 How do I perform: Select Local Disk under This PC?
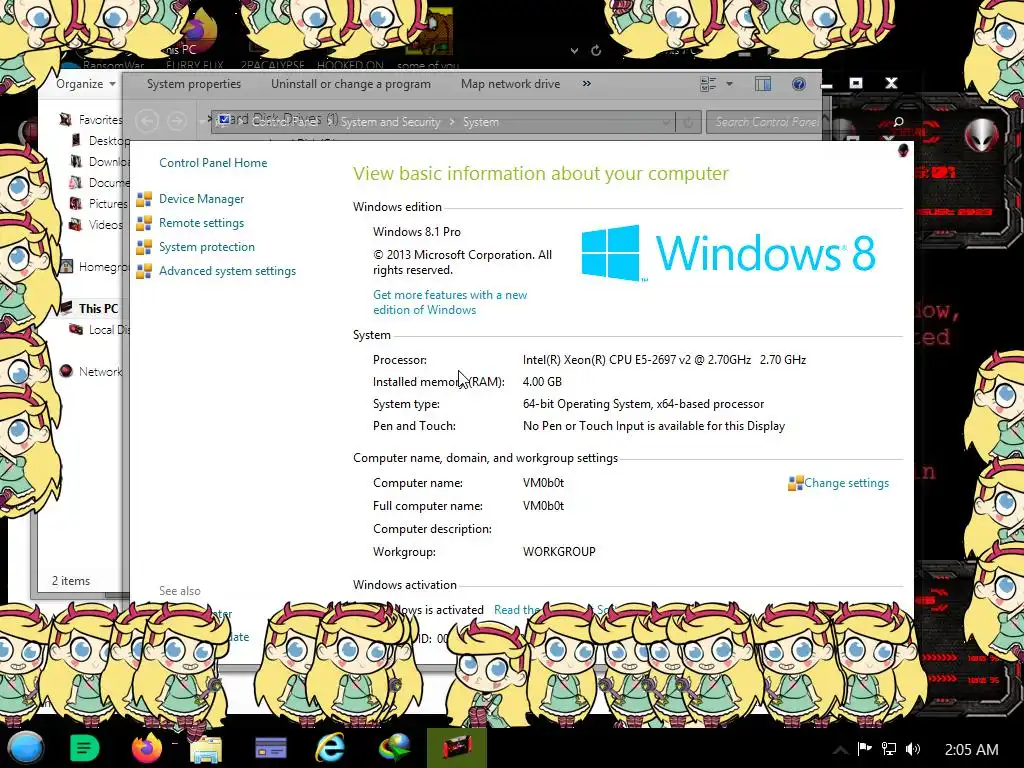(x=108, y=330)
